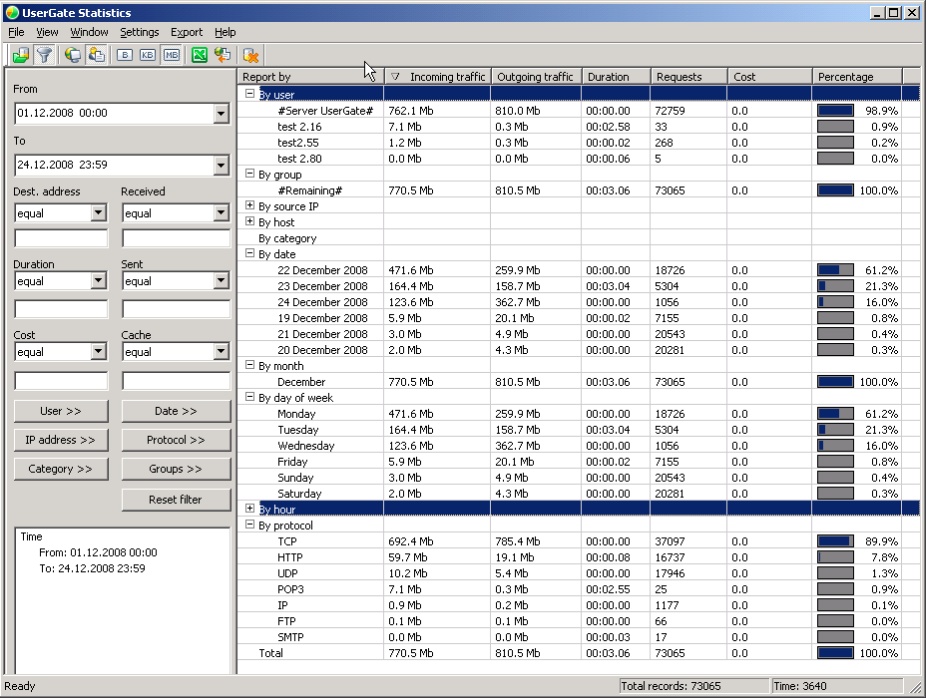
Task: Set traffic units to bytes (B)
Action: (x=124, y=55)
